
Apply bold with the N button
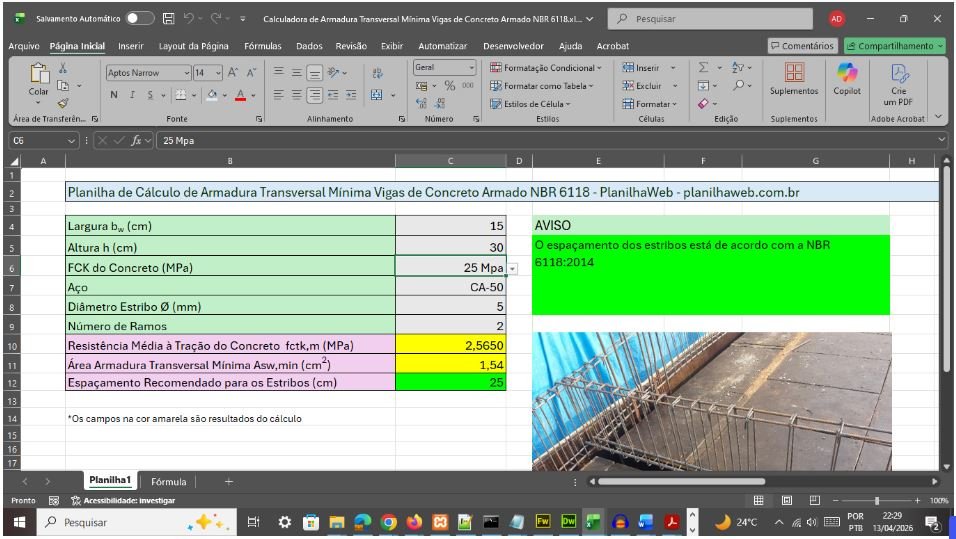pos(114,95)
